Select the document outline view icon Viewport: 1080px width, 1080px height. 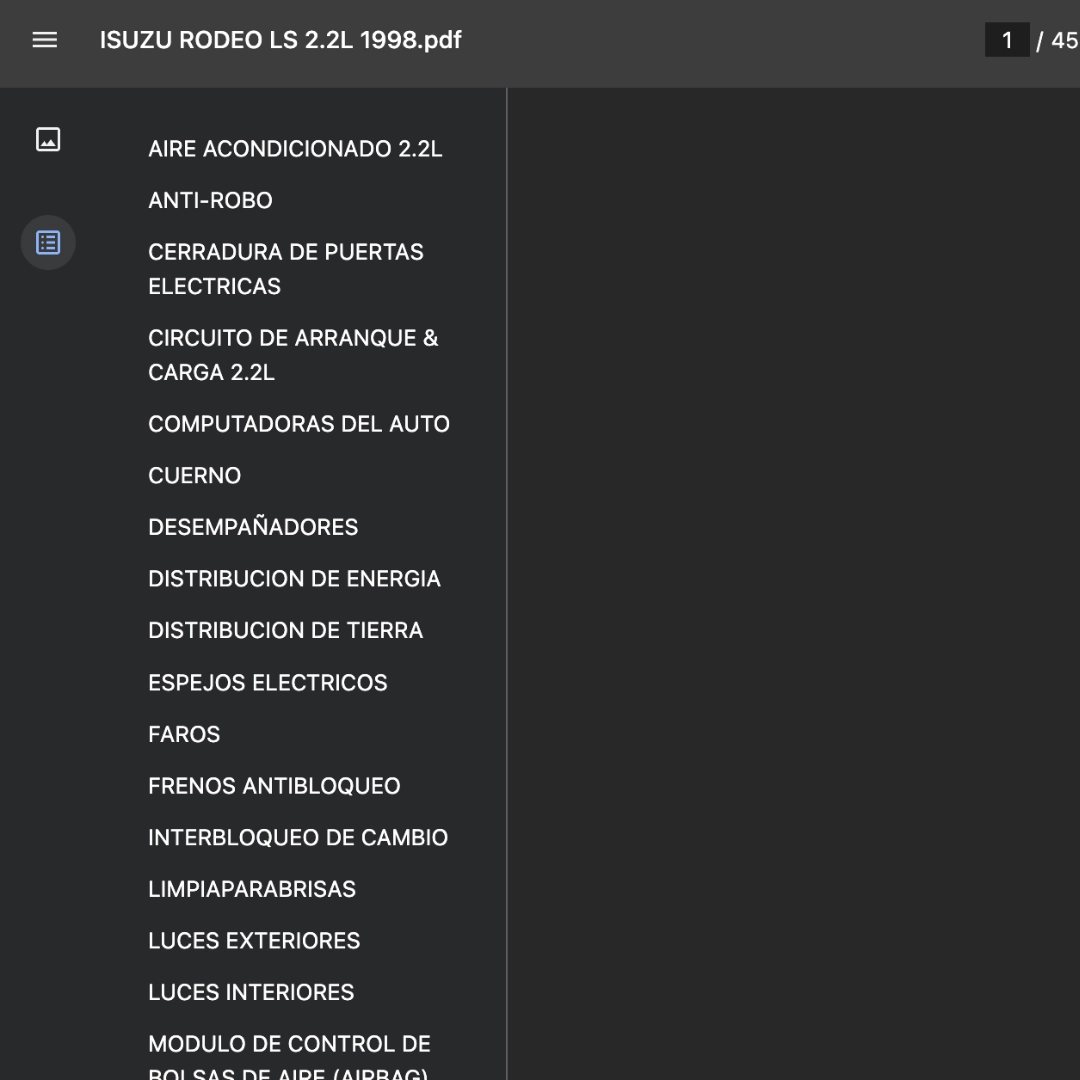point(48,242)
